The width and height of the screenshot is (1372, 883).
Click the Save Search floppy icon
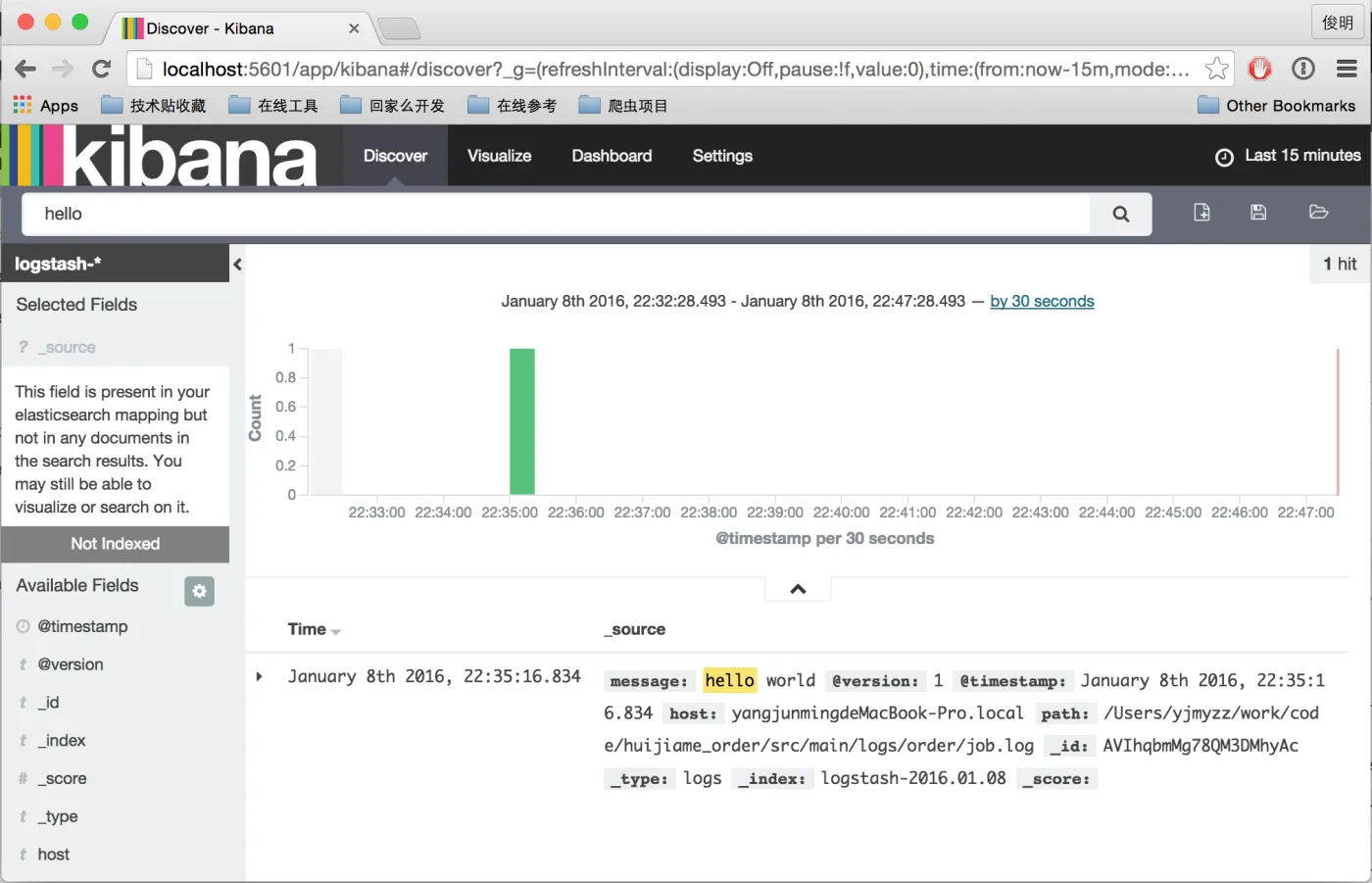pyautogui.click(x=1258, y=213)
